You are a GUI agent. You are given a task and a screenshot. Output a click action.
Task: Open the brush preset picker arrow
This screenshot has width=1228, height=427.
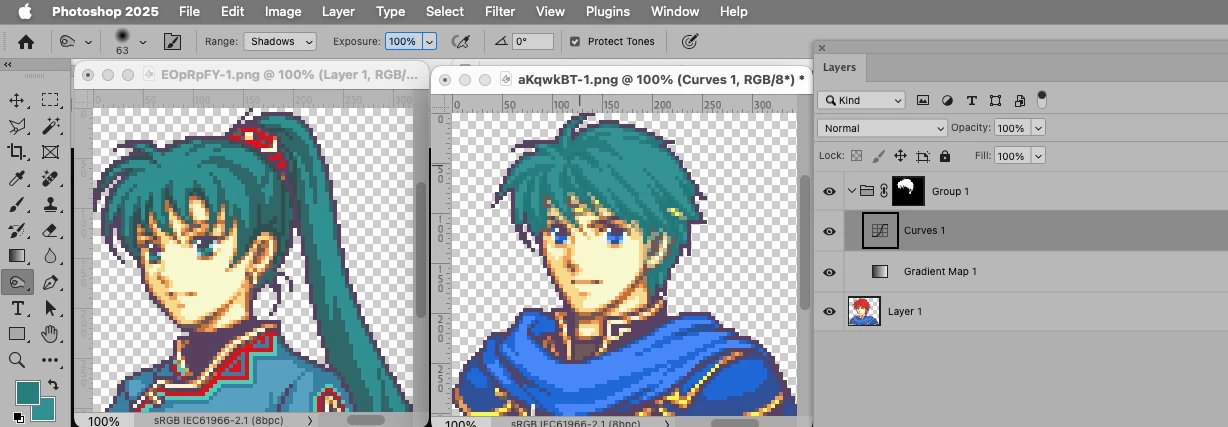coord(143,42)
